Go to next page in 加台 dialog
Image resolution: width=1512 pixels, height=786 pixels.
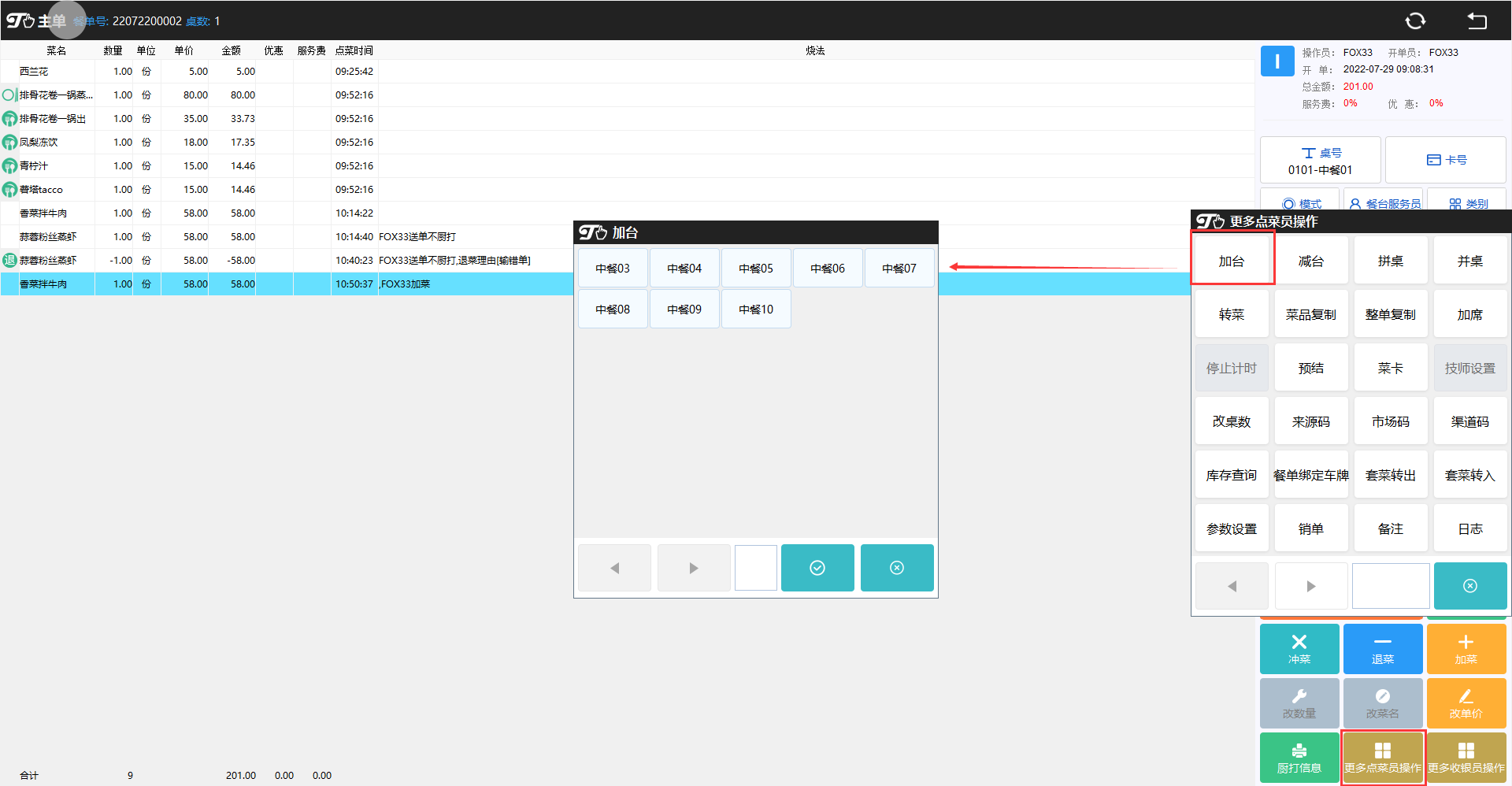tap(693, 568)
